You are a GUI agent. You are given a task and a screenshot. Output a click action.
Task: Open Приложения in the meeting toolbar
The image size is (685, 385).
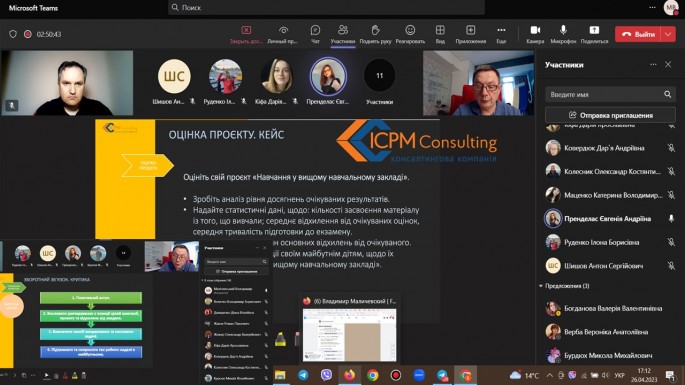tap(471, 34)
